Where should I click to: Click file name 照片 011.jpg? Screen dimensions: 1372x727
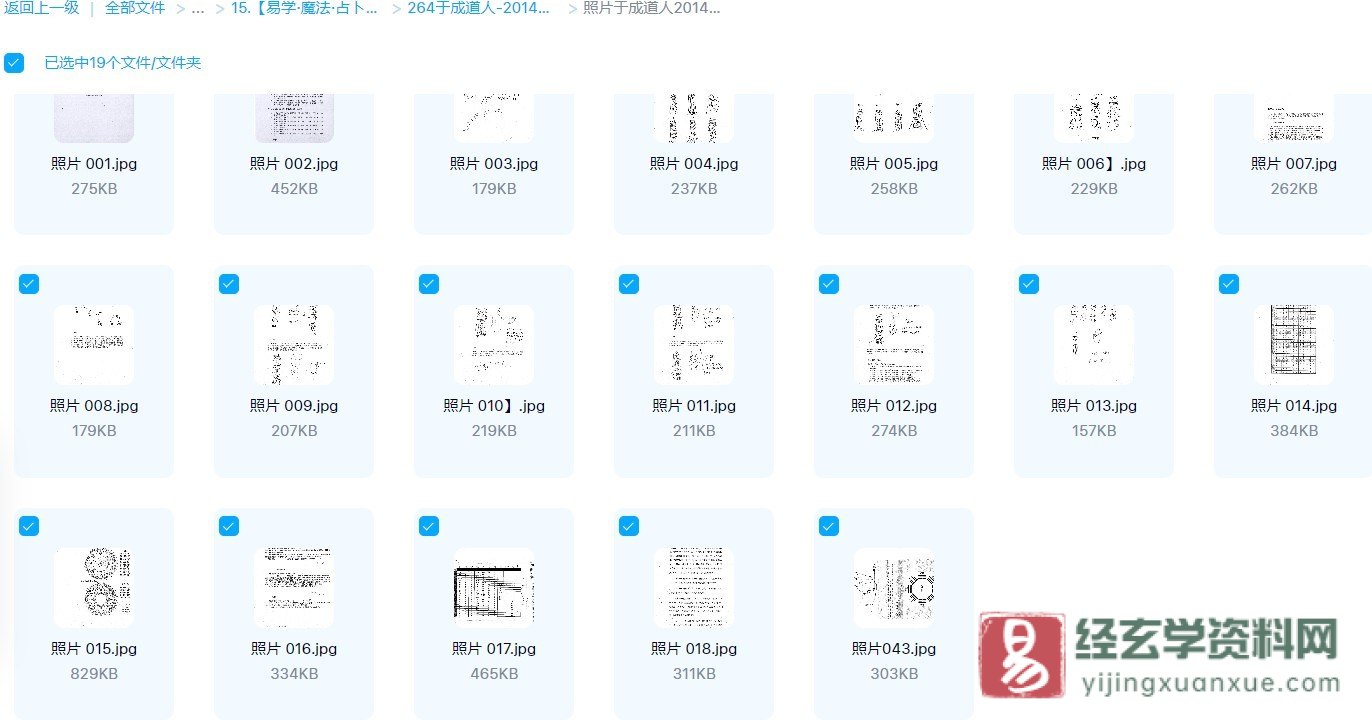click(694, 406)
